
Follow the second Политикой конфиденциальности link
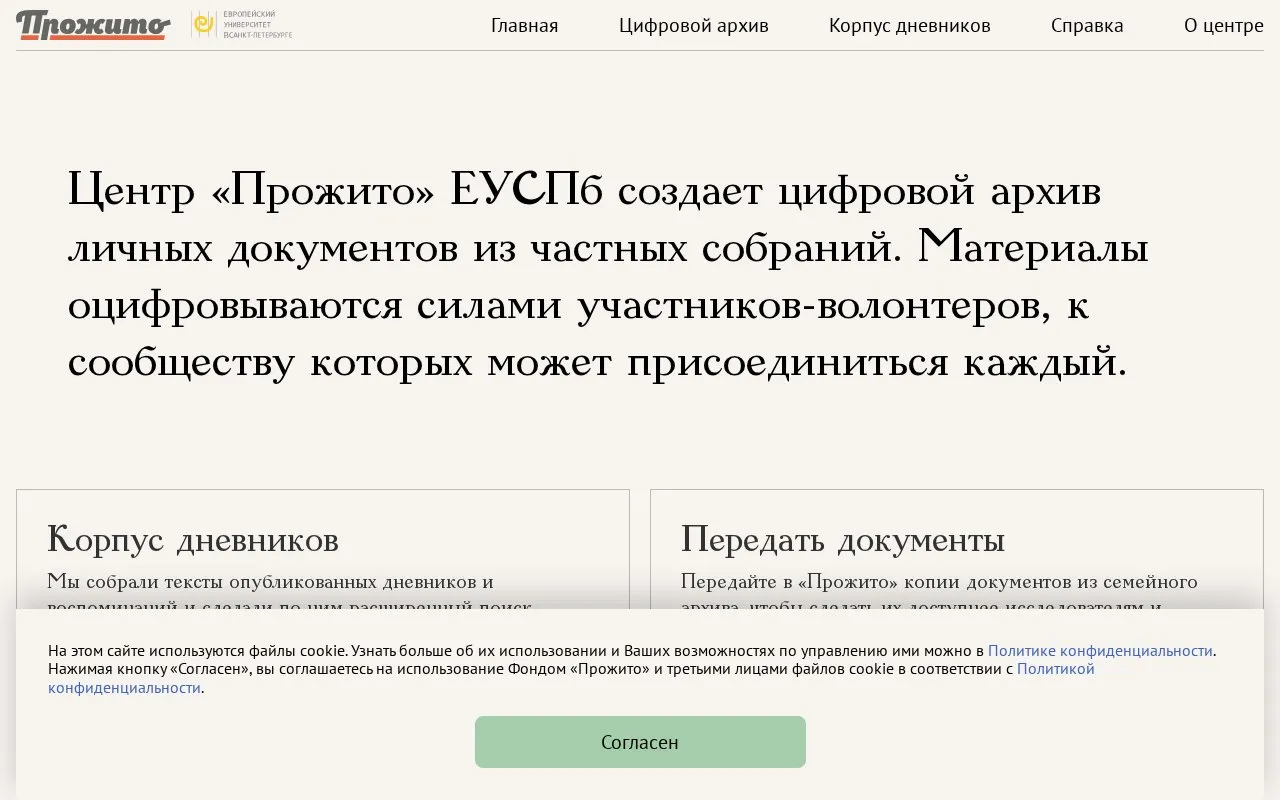click(x=571, y=678)
